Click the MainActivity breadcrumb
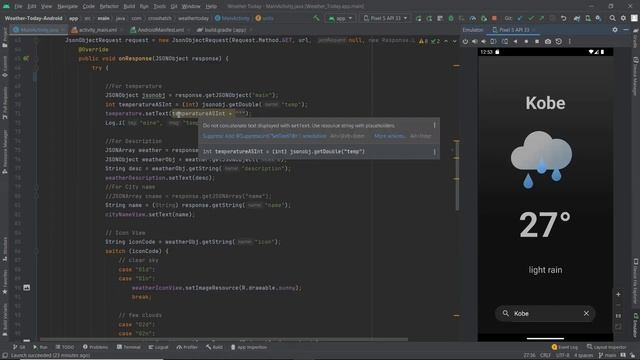 232,18
